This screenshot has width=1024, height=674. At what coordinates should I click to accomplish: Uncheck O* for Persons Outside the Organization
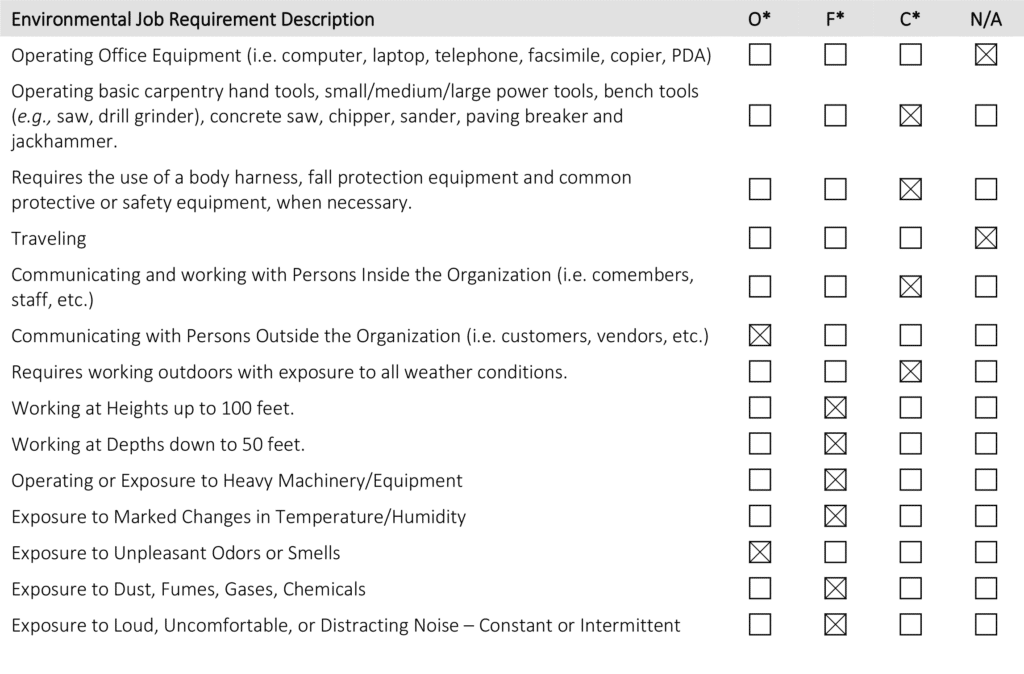[760, 335]
